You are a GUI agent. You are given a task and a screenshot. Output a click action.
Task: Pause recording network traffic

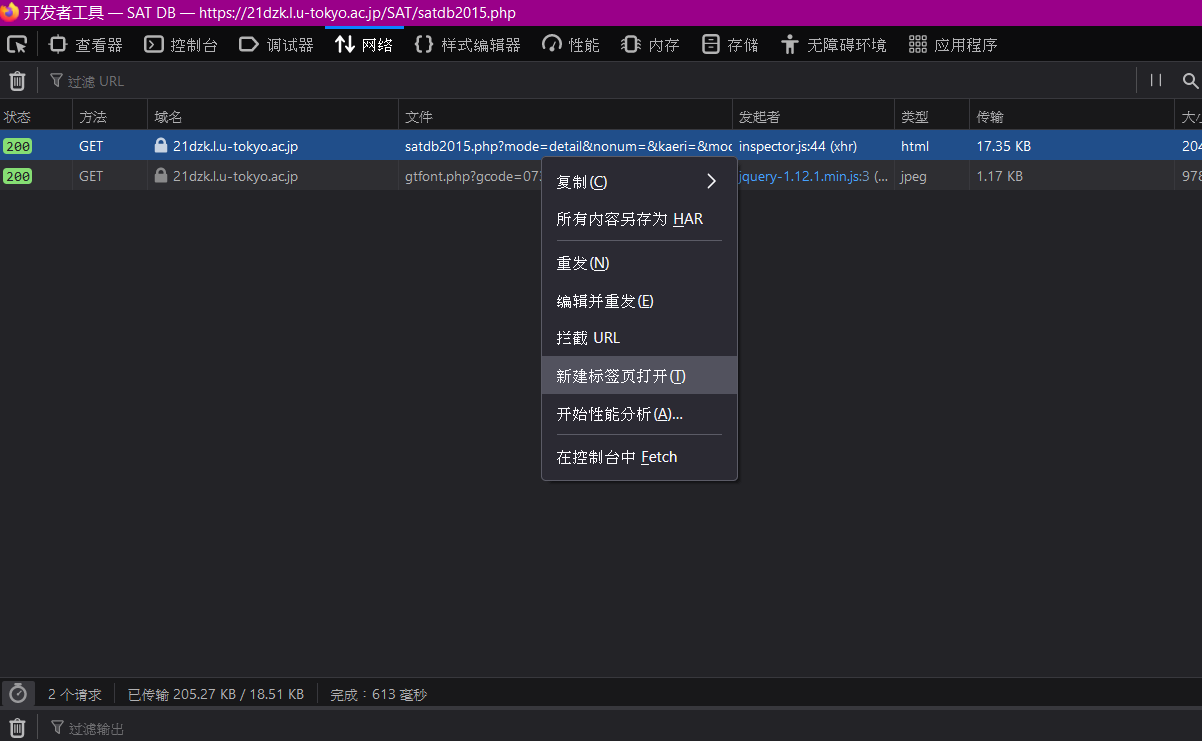tap(1155, 80)
